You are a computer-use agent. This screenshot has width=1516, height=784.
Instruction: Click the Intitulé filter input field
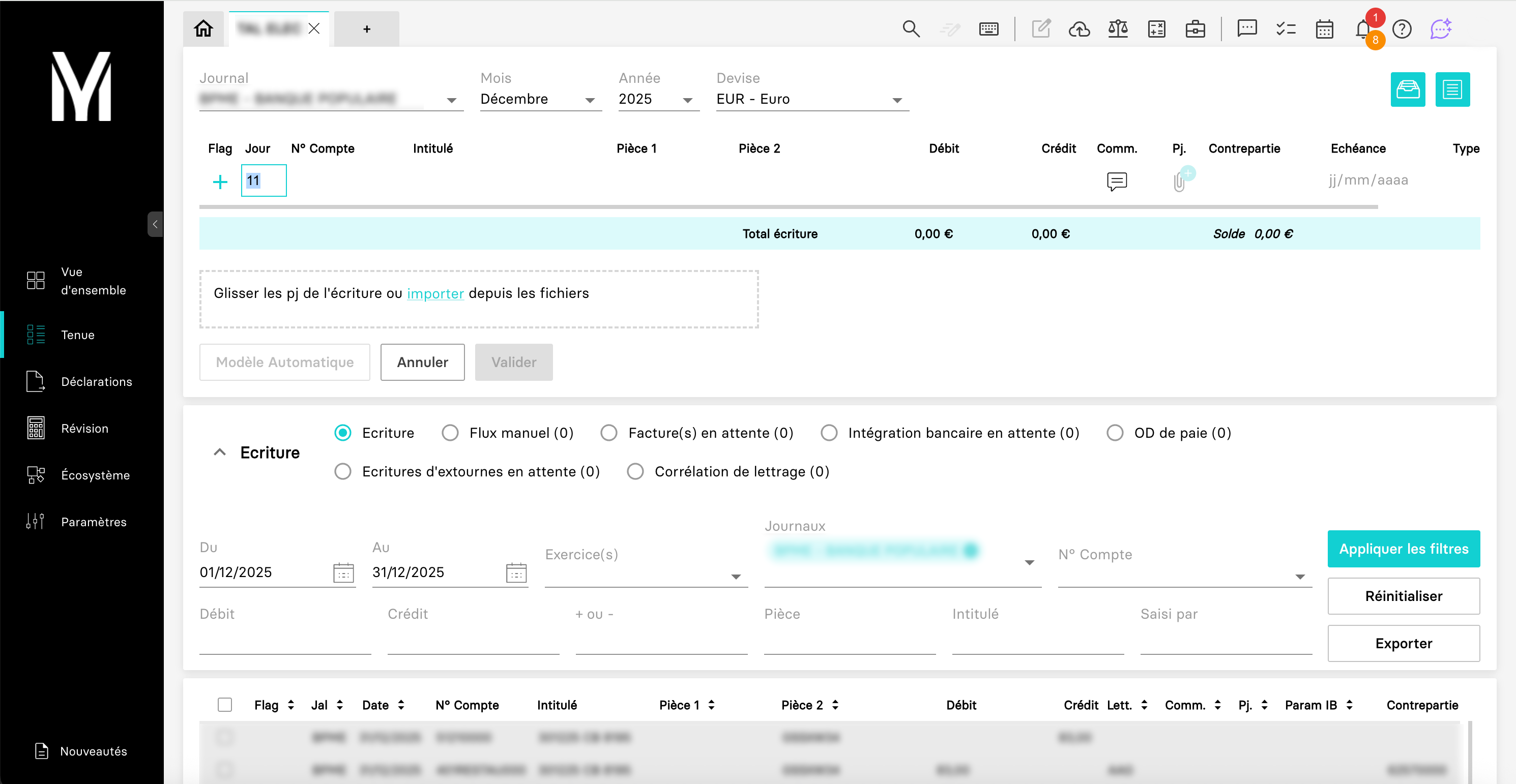click(1037, 639)
